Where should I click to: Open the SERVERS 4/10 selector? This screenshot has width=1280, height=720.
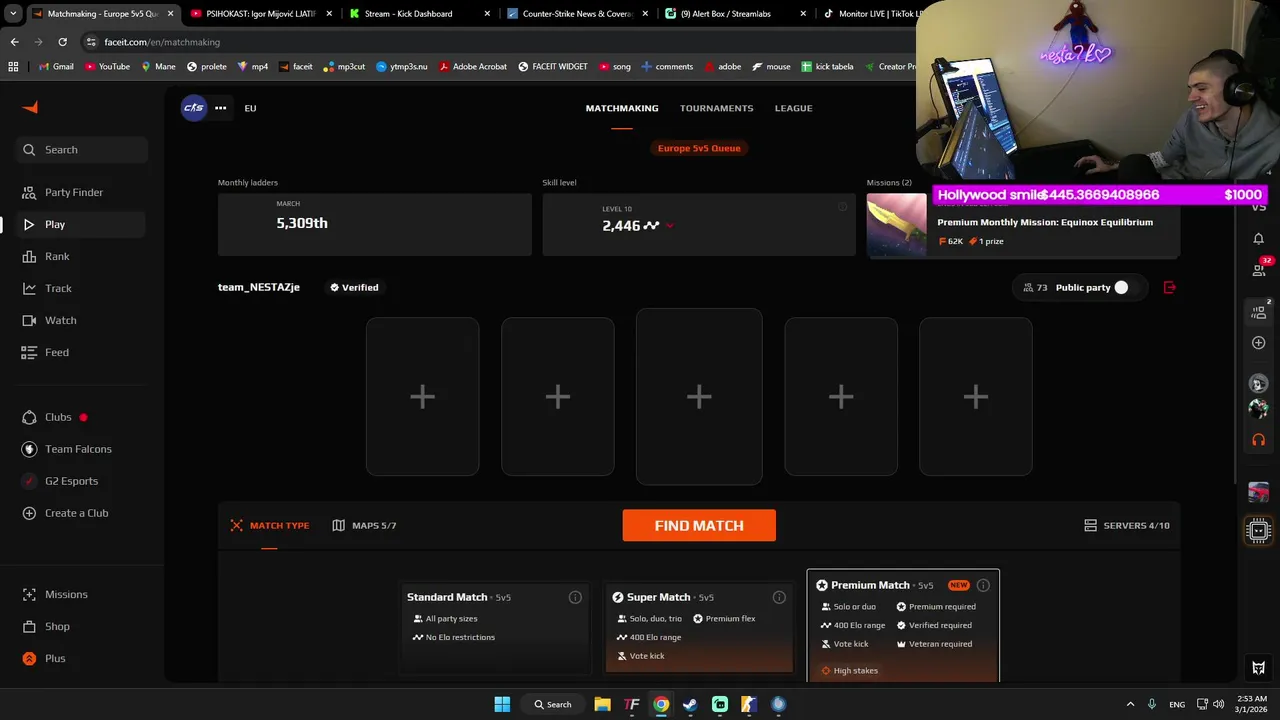click(1127, 525)
